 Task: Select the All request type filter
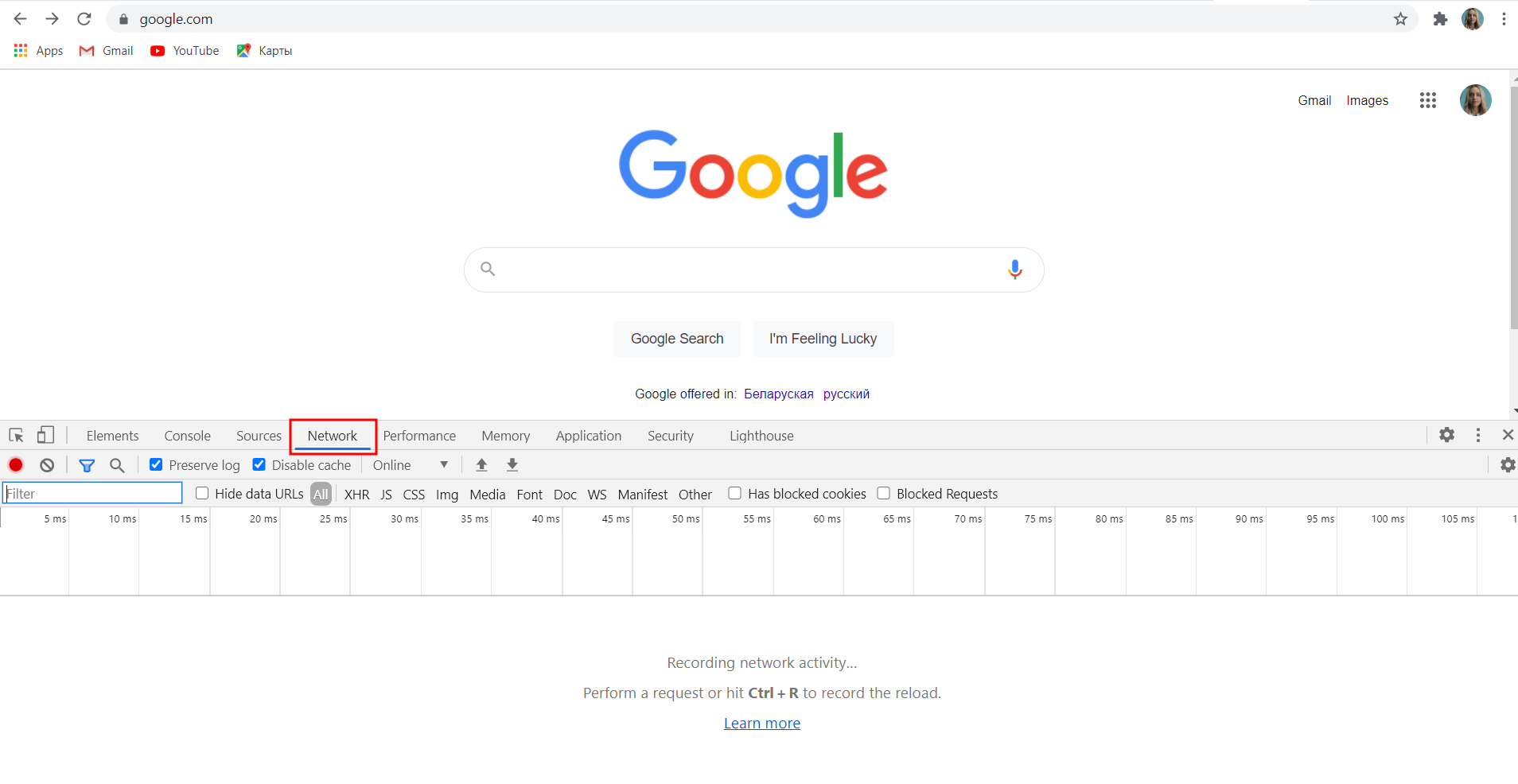click(x=321, y=494)
